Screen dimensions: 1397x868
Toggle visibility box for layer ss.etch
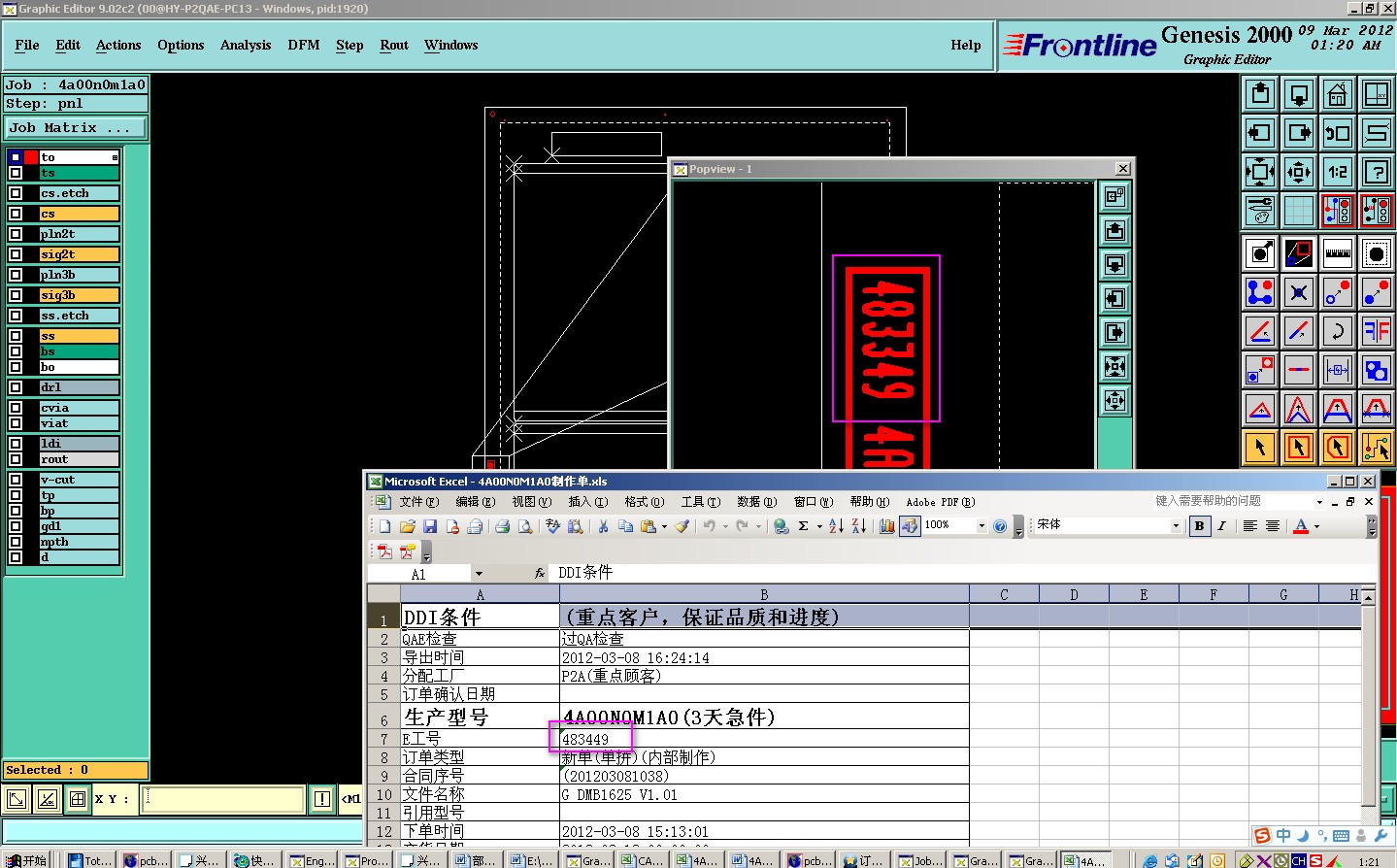coord(16,316)
